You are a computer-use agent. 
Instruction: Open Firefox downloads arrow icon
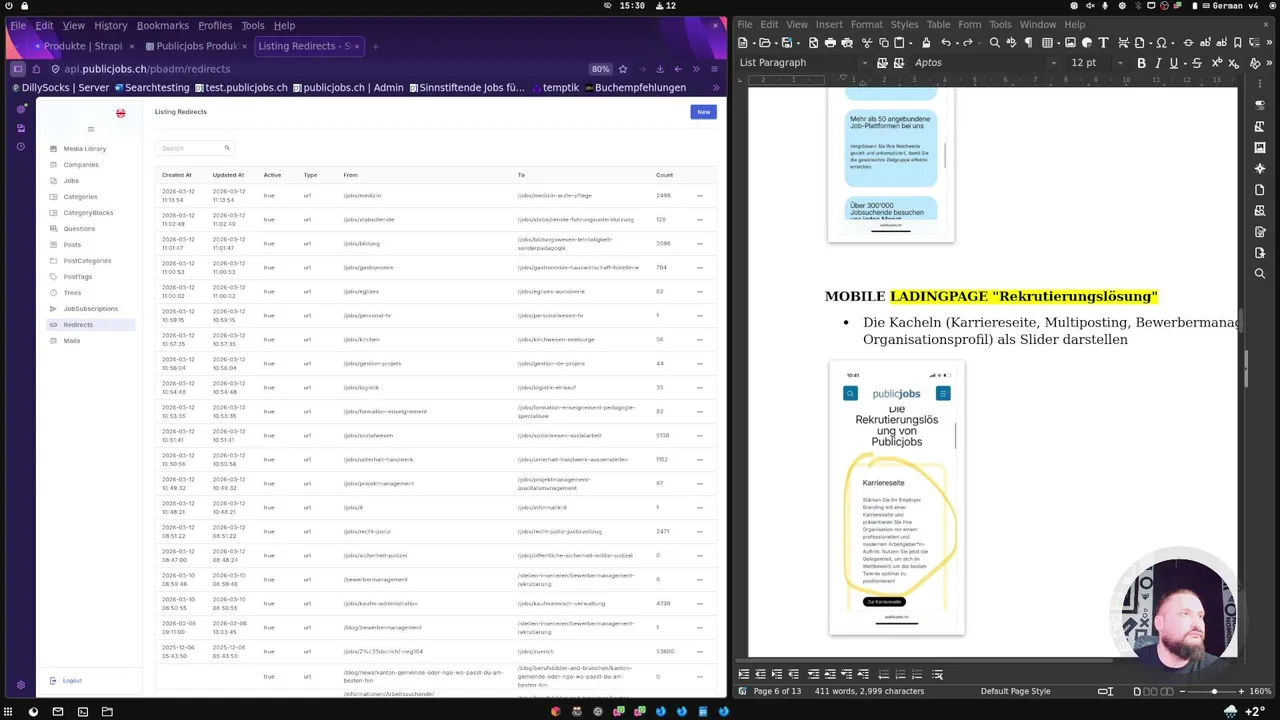coord(660,69)
